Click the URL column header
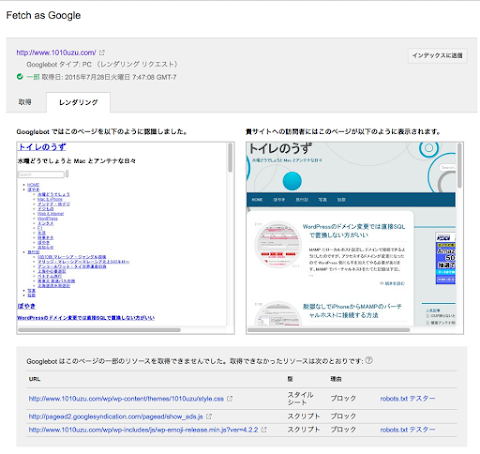The image size is (480, 454). point(34,379)
